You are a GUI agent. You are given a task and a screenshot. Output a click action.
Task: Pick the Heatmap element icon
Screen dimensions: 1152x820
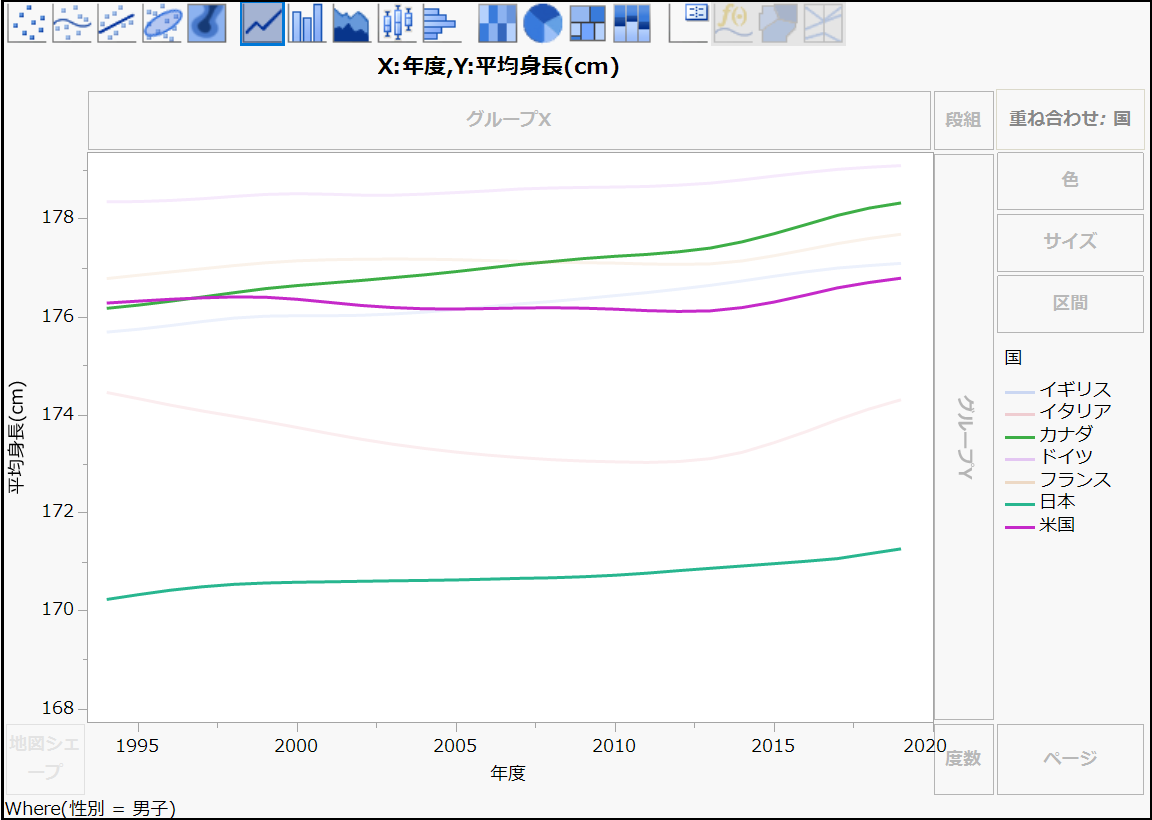(x=497, y=22)
